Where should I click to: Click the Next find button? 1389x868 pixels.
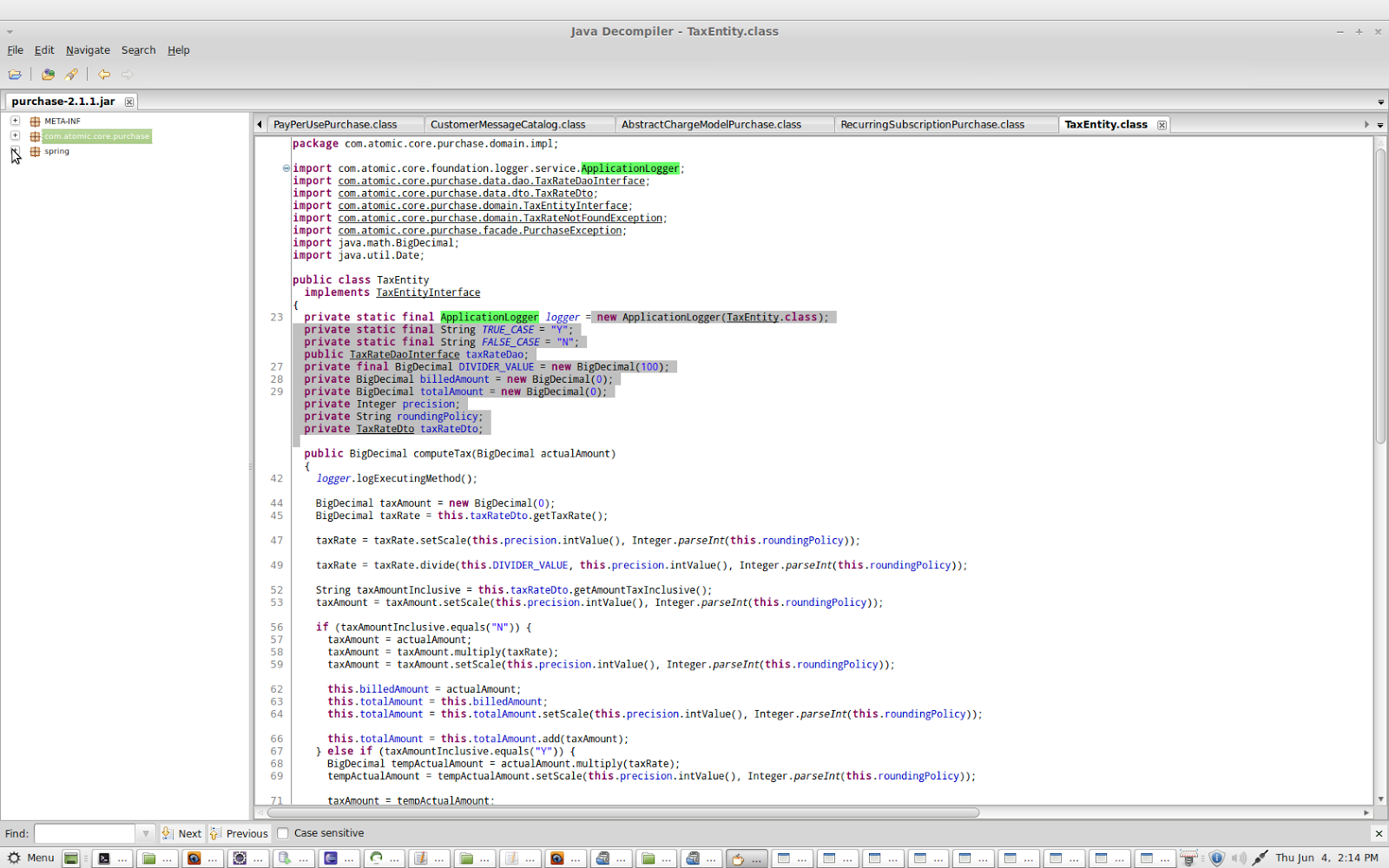pos(181,833)
